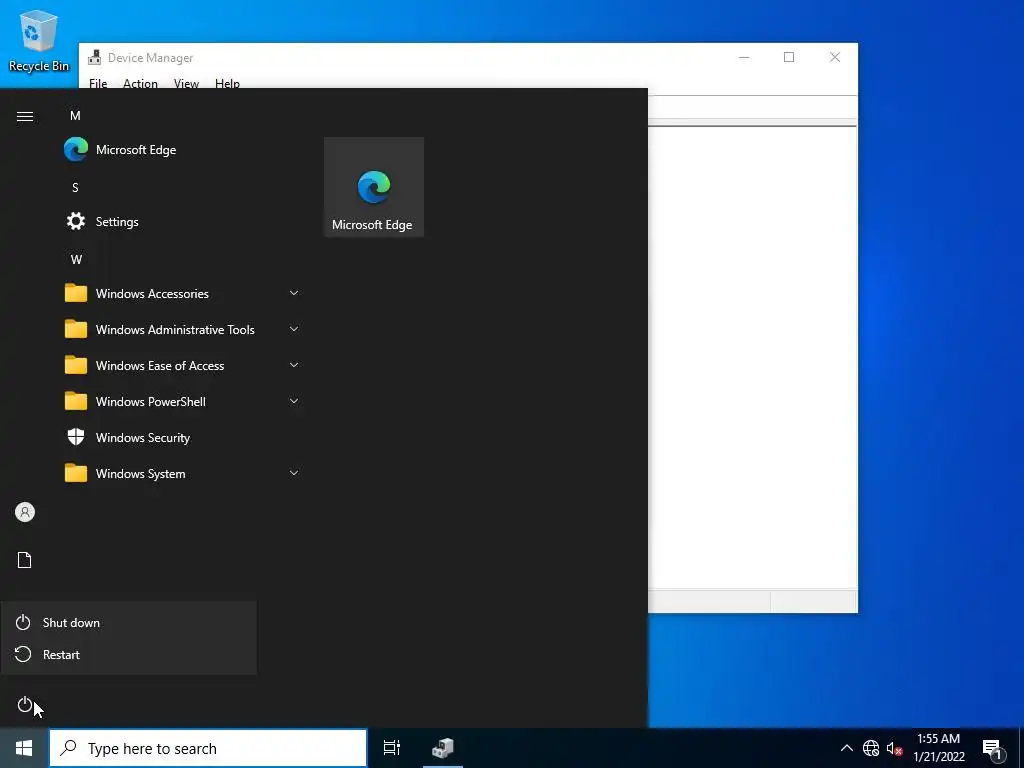Screen dimensions: 1024x768
Task: Open the muted volume tray icon
Action: pos(894,748)
